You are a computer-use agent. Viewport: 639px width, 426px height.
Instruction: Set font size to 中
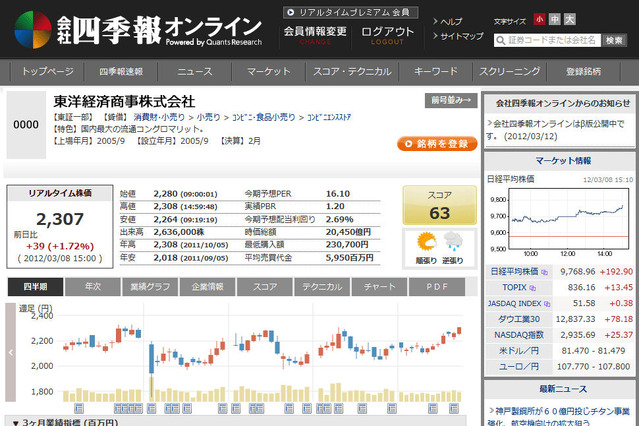click(555, 19)
